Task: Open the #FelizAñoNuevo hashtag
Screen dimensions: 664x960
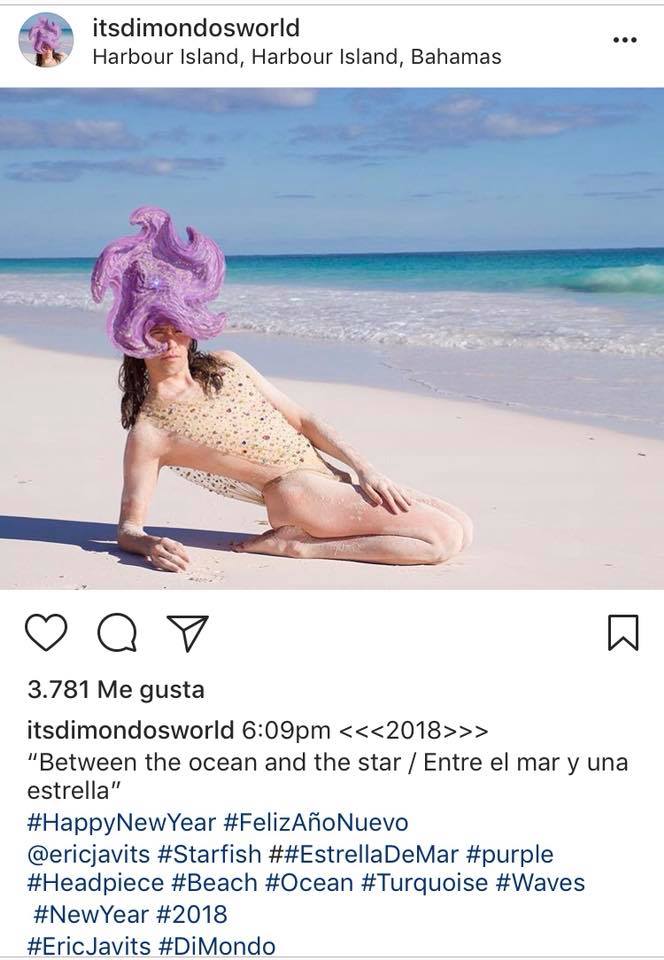Action: 316,822
